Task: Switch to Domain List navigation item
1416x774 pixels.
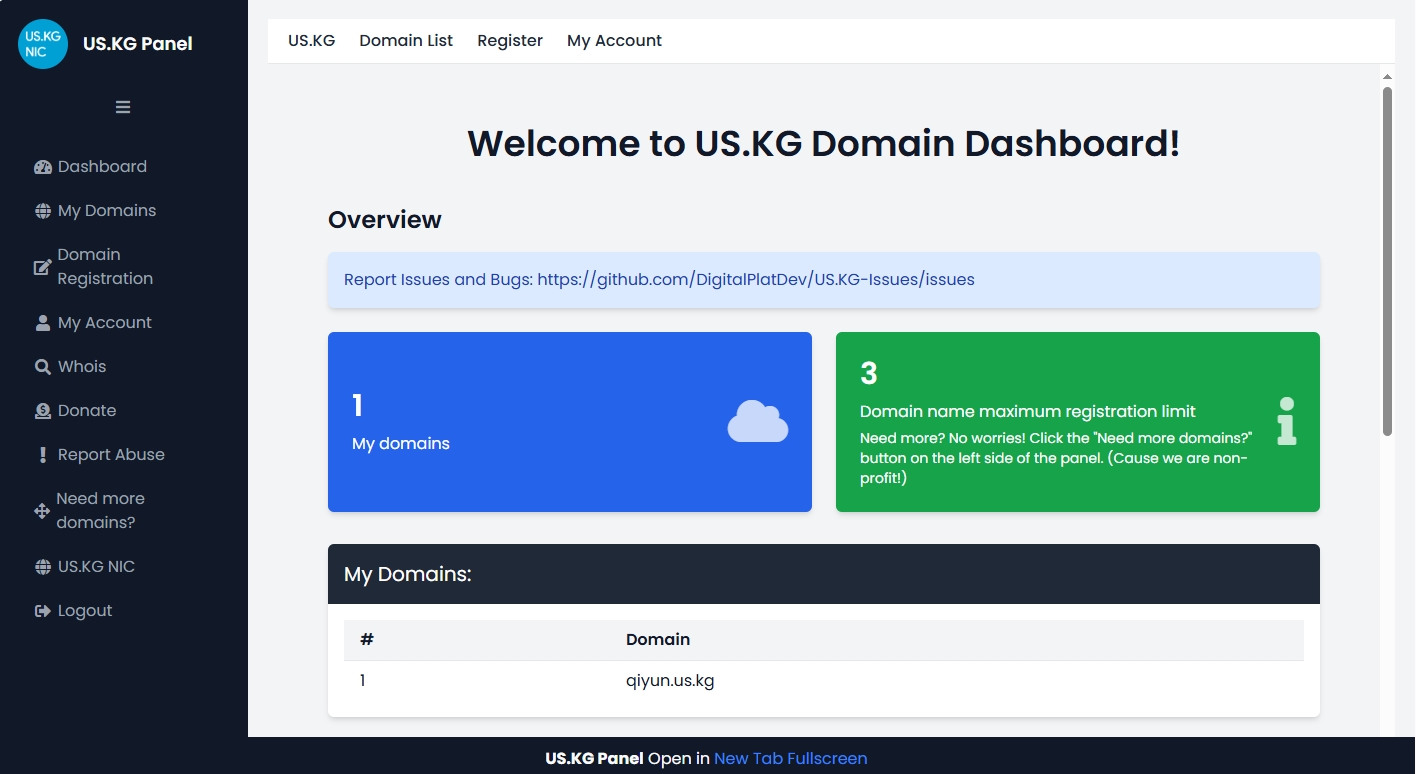Action: 405,40
